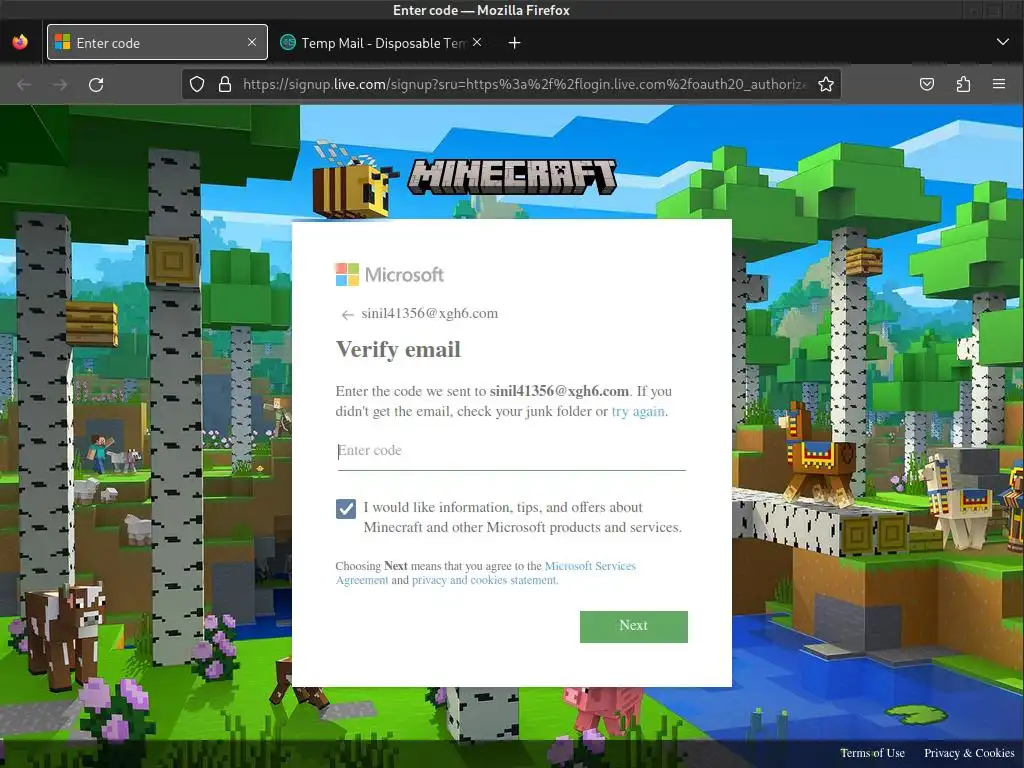Viewport: 1024px width, 768px height.
Task: Open the tracking protection shield icon
Action: [x=197, y=84]
